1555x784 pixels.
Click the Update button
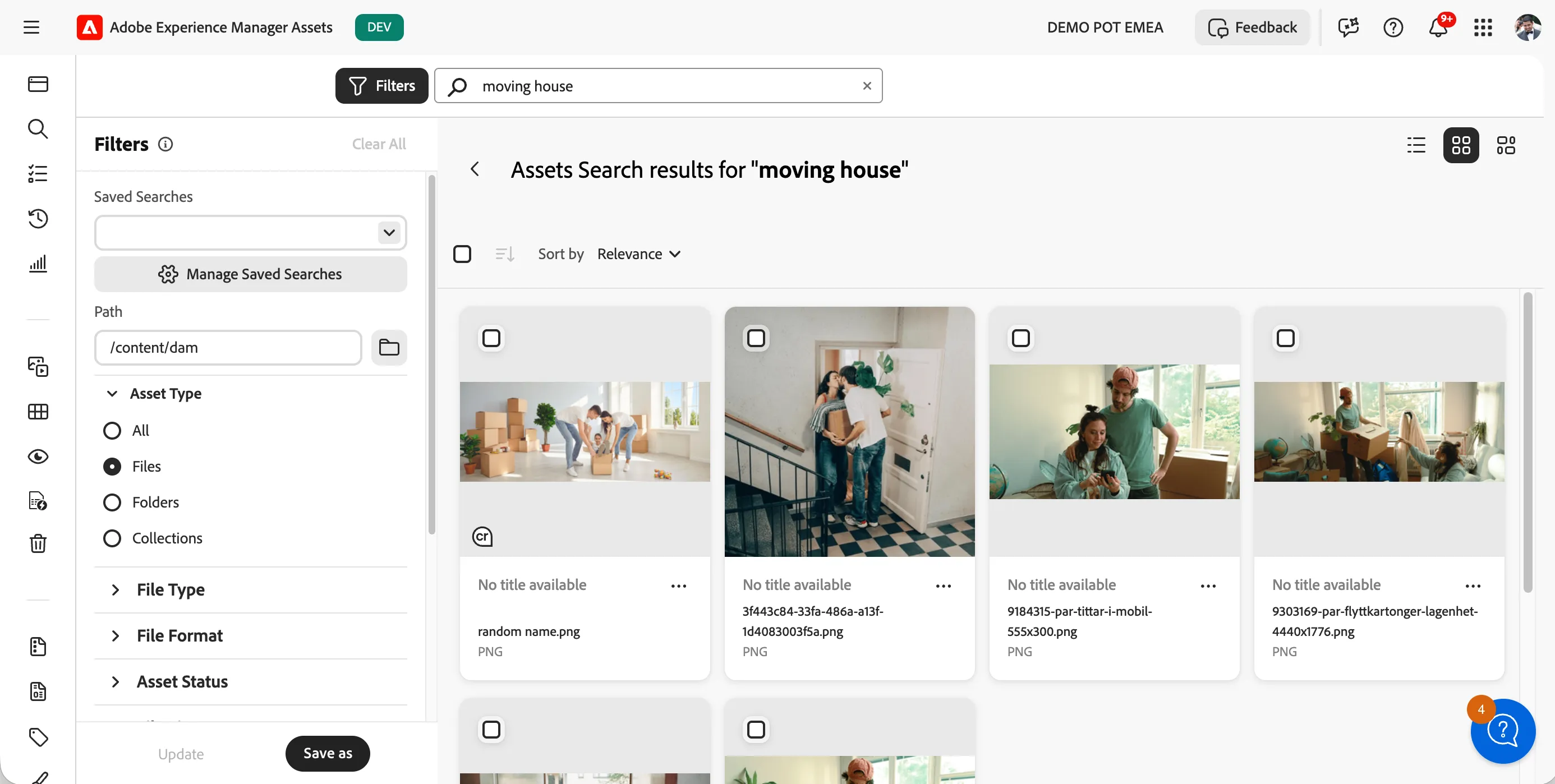tap(181, 753)
